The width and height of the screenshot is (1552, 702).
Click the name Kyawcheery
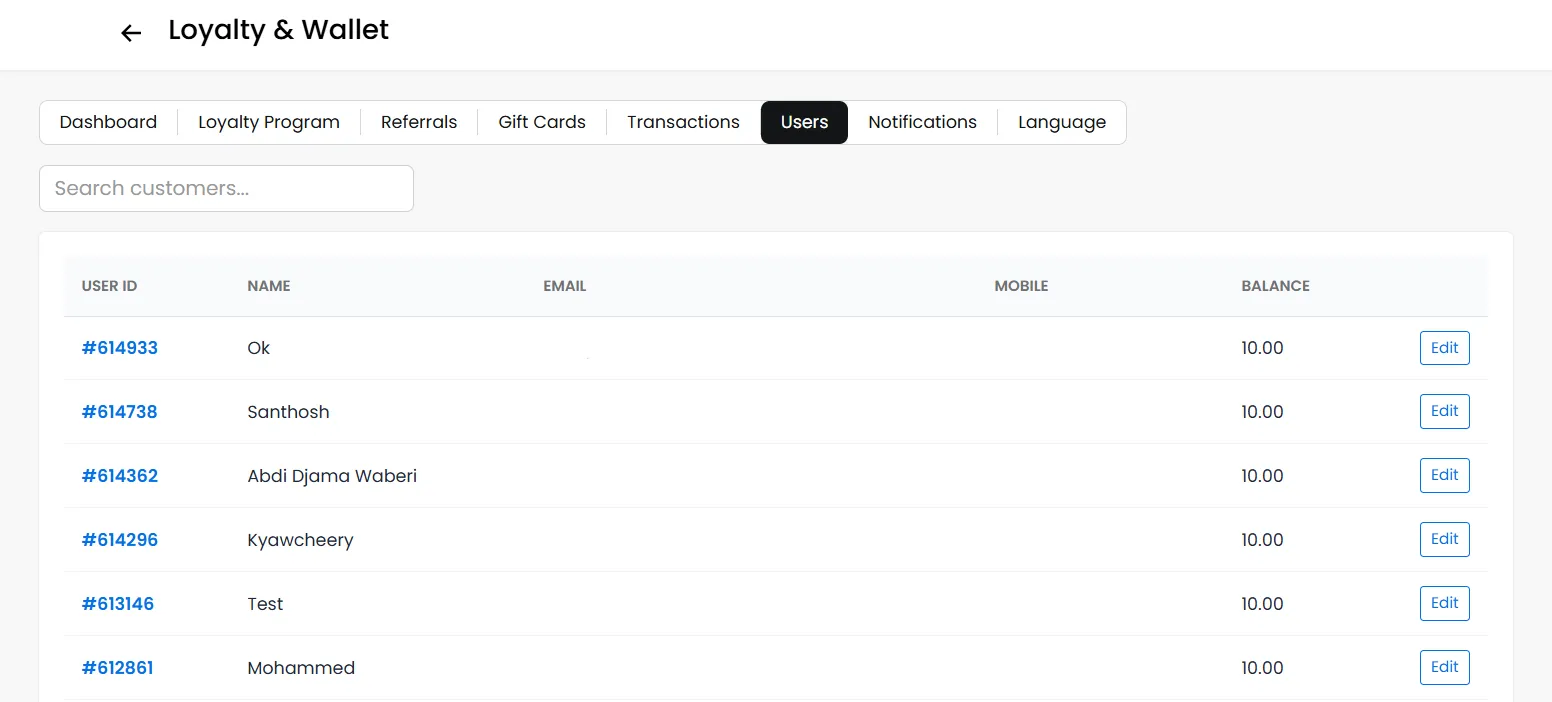300,540
